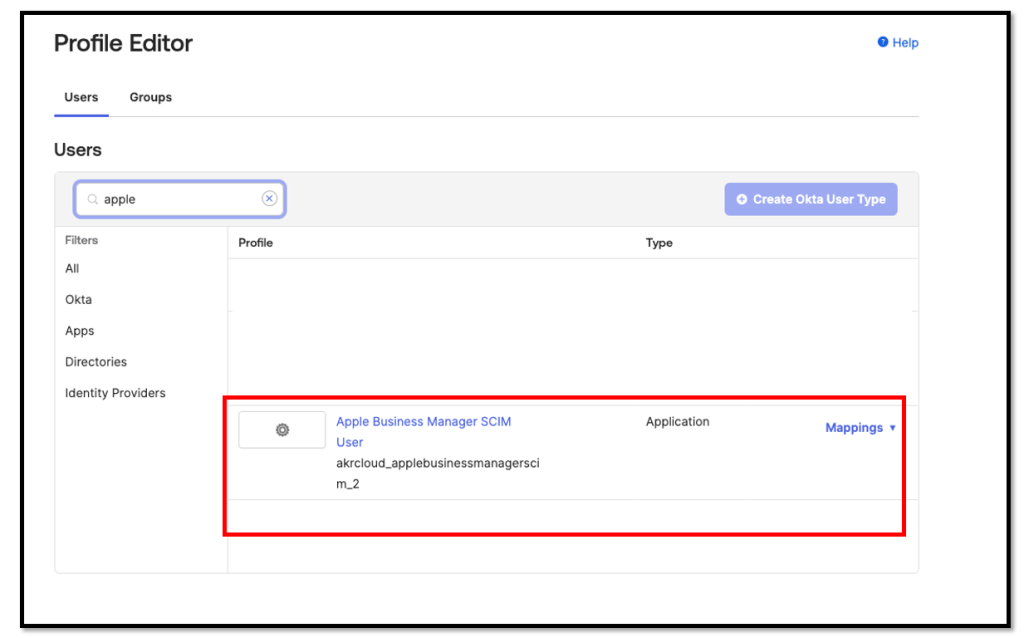
Task: Select the Users tab
Action: click(x=81, y=97)
